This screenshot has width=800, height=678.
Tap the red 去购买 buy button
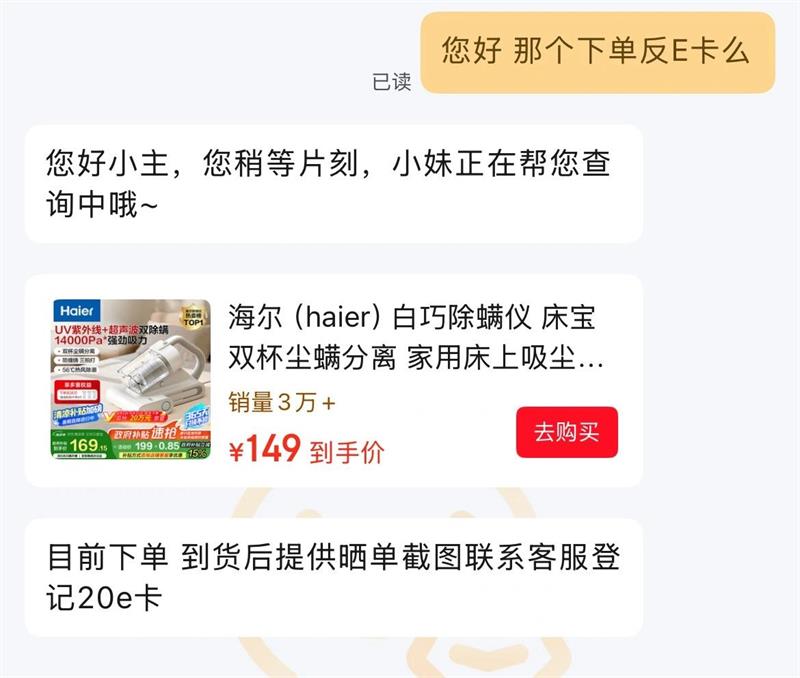coord(567,432)
